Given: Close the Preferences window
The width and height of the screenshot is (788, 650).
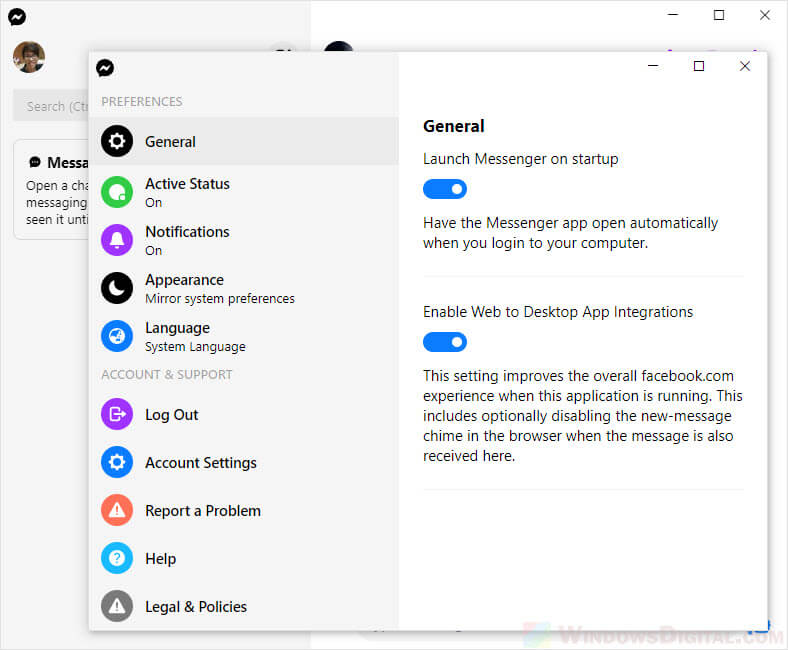Looking at the screenshot, I should point(745,66).
